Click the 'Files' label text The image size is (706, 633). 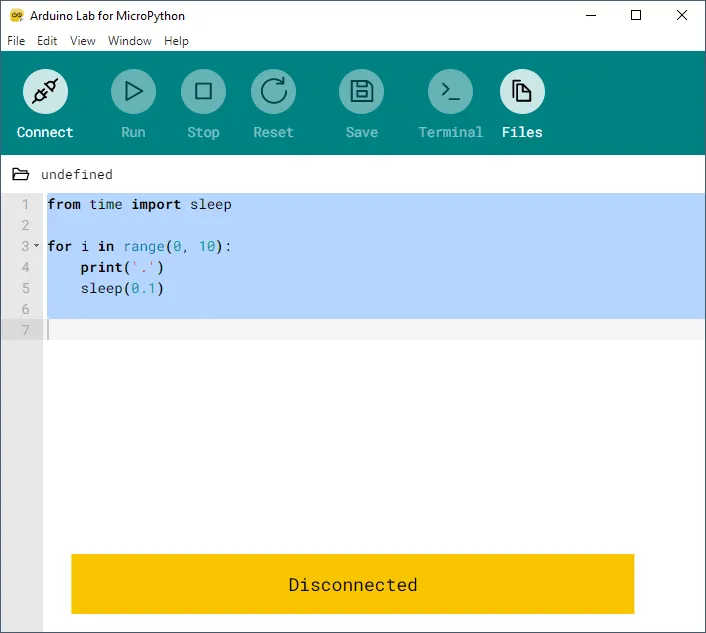522,132
